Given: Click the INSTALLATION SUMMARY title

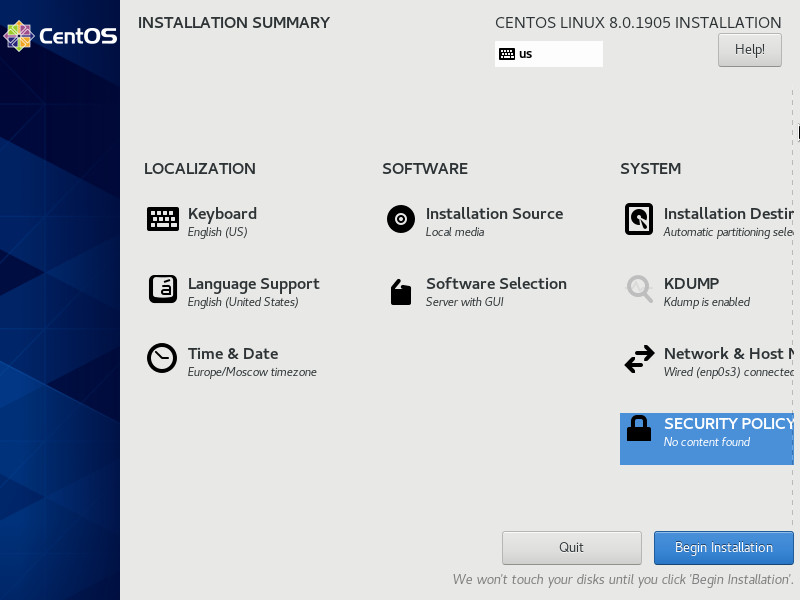Looking at the screenshot, I should click(234, 23).
